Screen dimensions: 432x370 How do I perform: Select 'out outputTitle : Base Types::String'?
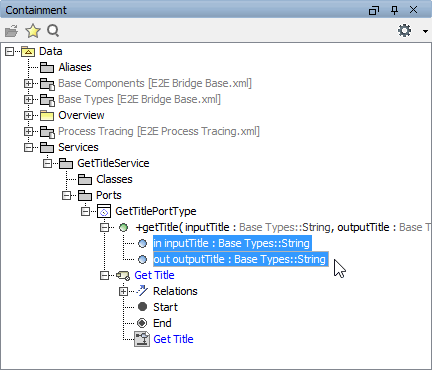(241, 259)
